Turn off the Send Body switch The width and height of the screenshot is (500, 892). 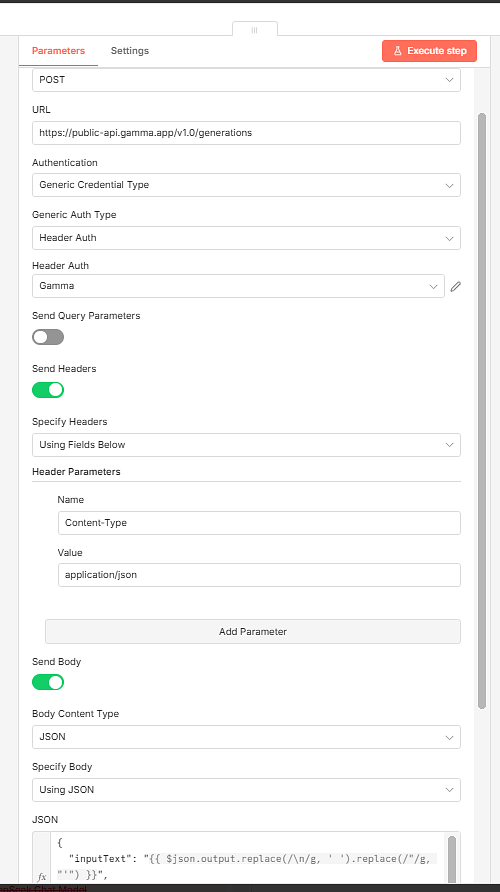coord(48,682)
